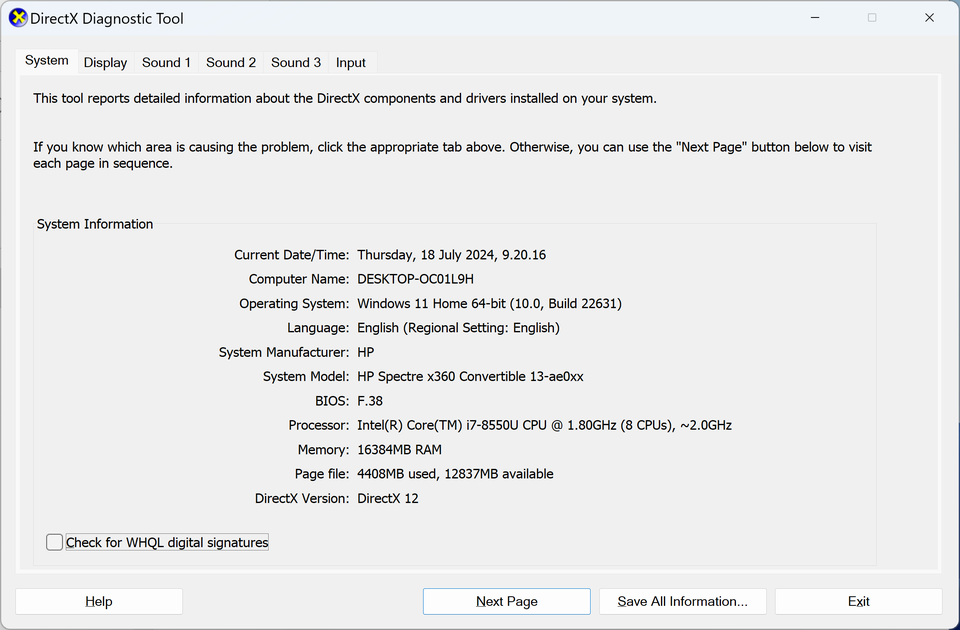This screenshot has height=630, width=960.
Task: Click the DirectX icon in the title bar
Action: [18, 18]
